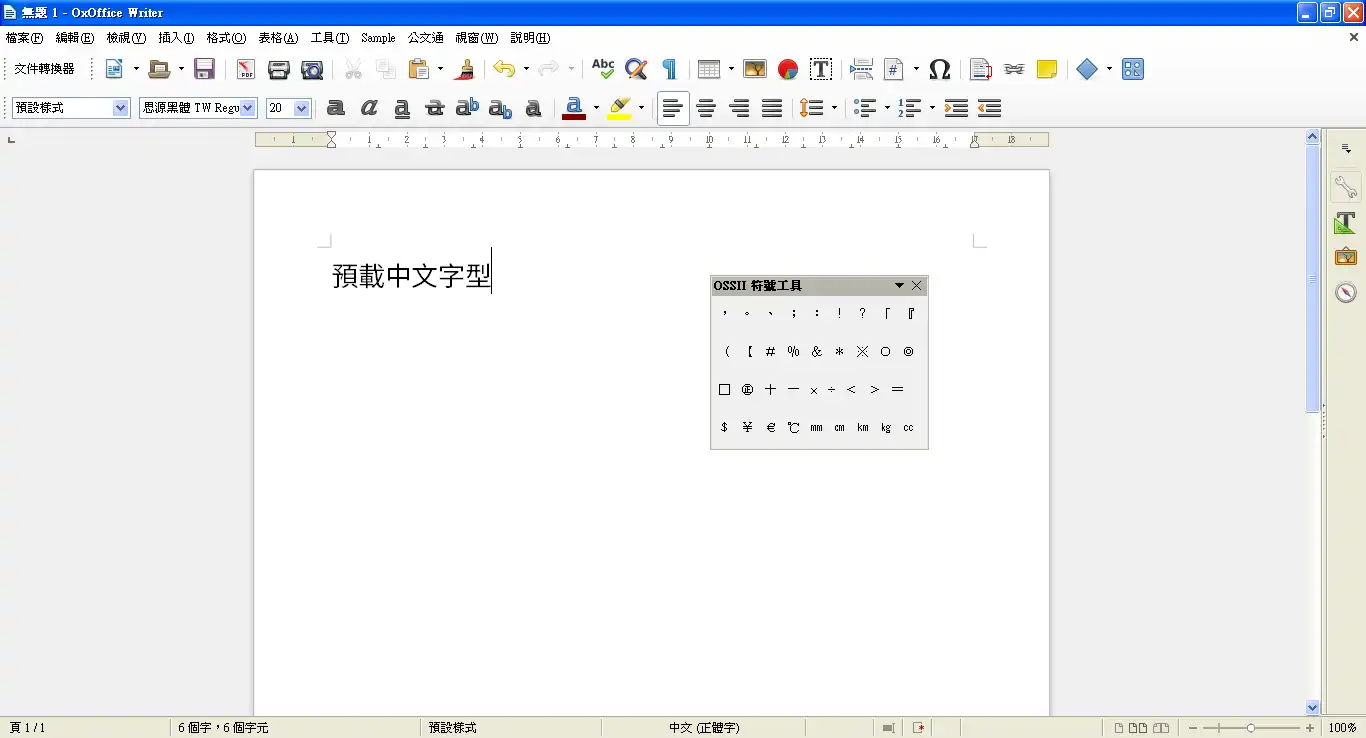Toggle formatting marks (pilcrow)
This screenshot has height=738, width=1366.
tap(669, 69)
